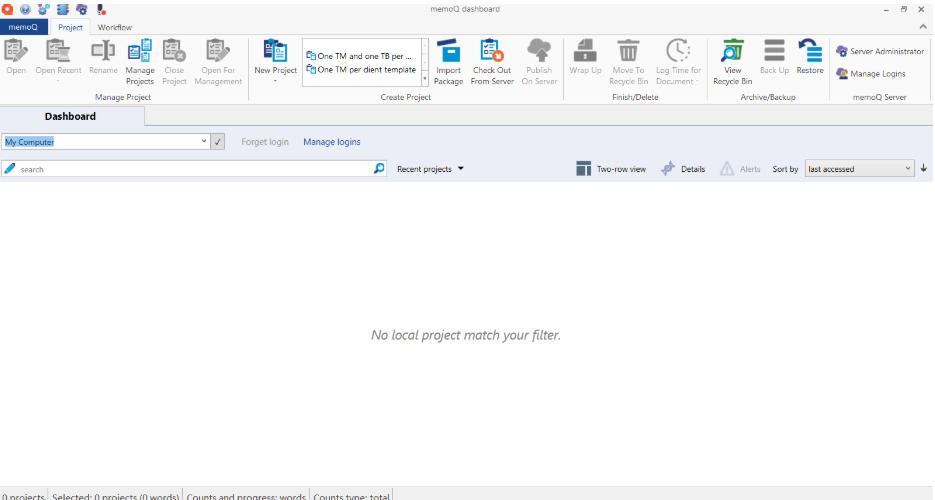The width and height of the screenshot is (935, 500).
Task: Click the search magnifier icon
Action: tap(379, 169)
